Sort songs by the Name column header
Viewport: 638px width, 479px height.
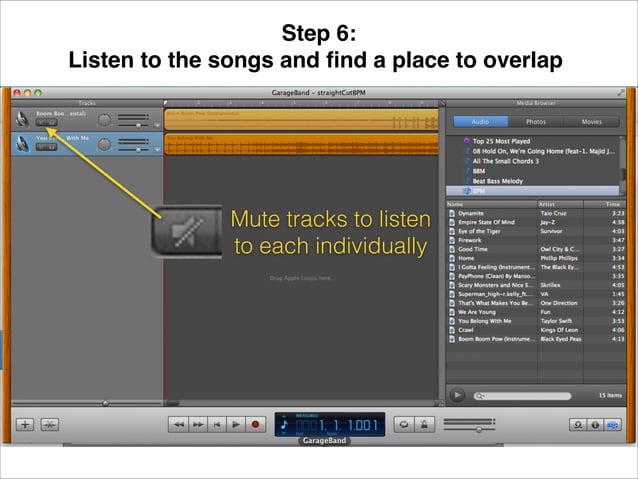(492, 204)
